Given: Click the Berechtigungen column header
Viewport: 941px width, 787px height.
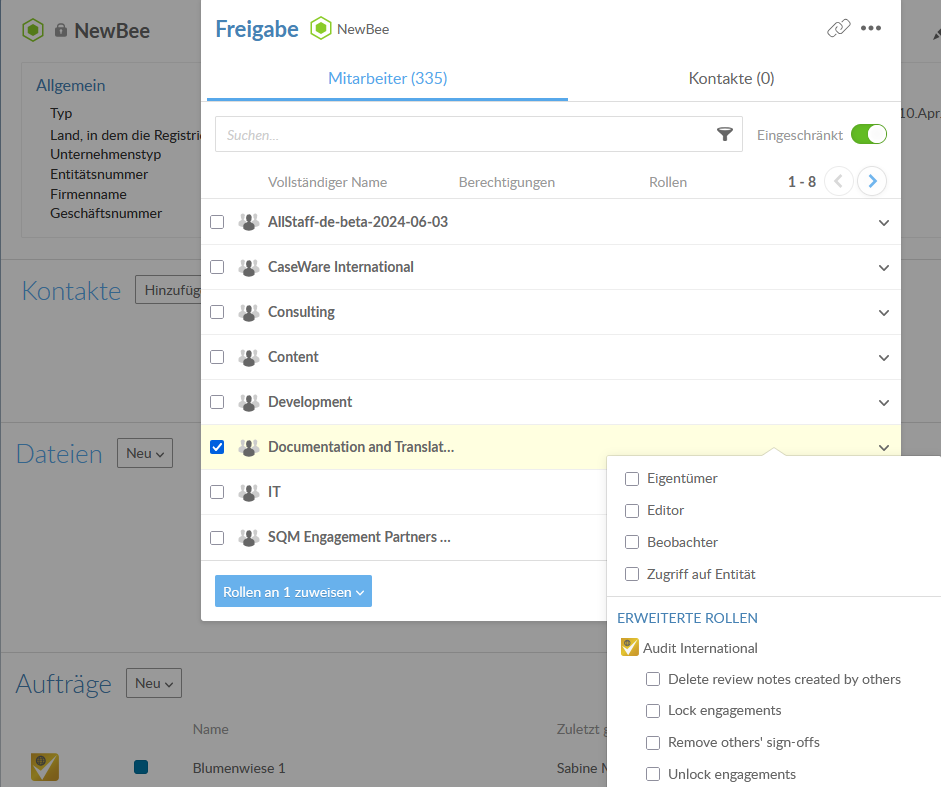Looking at the screenshot, I should click(507, 182).
